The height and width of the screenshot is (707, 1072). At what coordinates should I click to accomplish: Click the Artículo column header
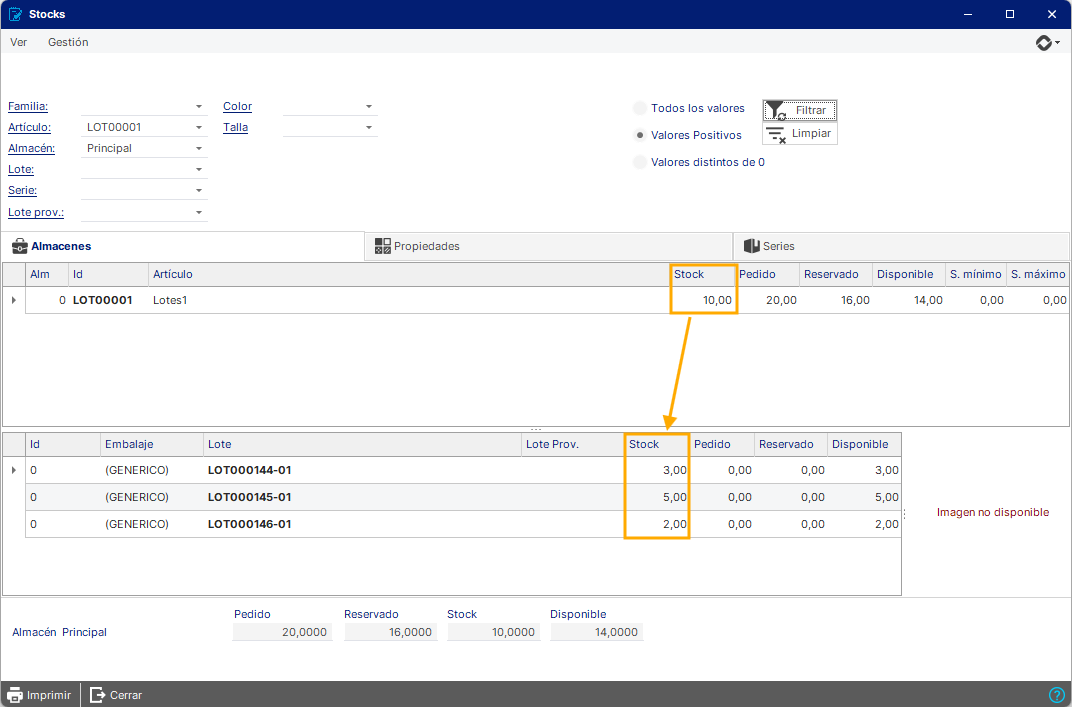[408, 274]
